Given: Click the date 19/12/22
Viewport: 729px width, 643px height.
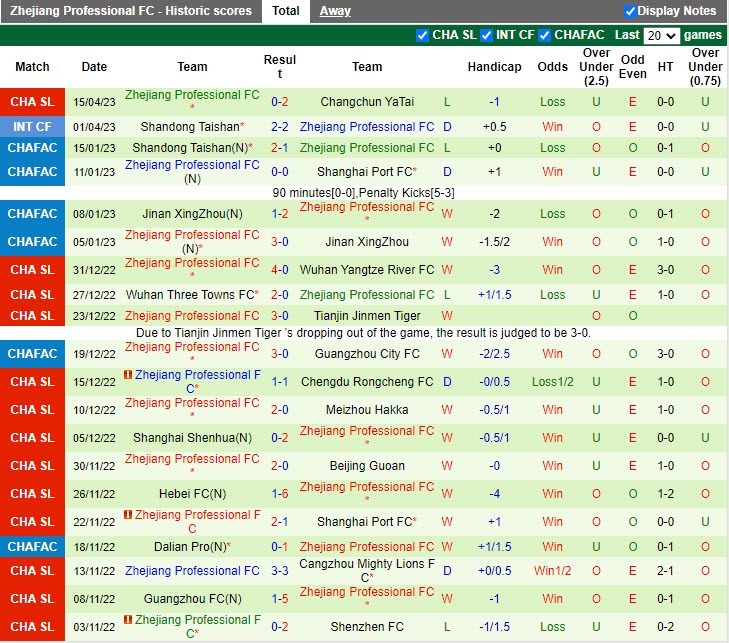Looking at the screenshot, I should (x=94, y=354).
